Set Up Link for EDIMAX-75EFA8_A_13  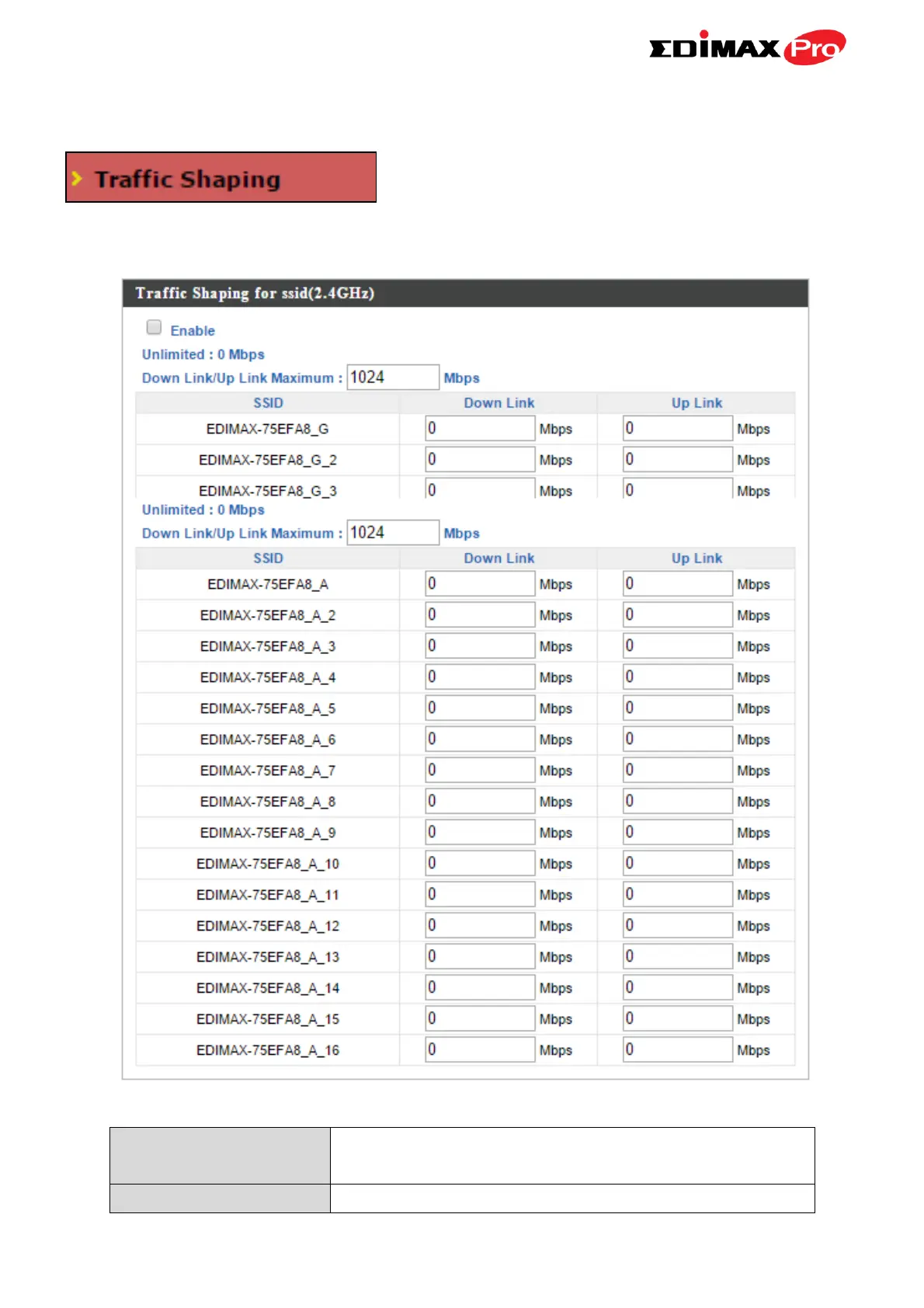(678, 957)
